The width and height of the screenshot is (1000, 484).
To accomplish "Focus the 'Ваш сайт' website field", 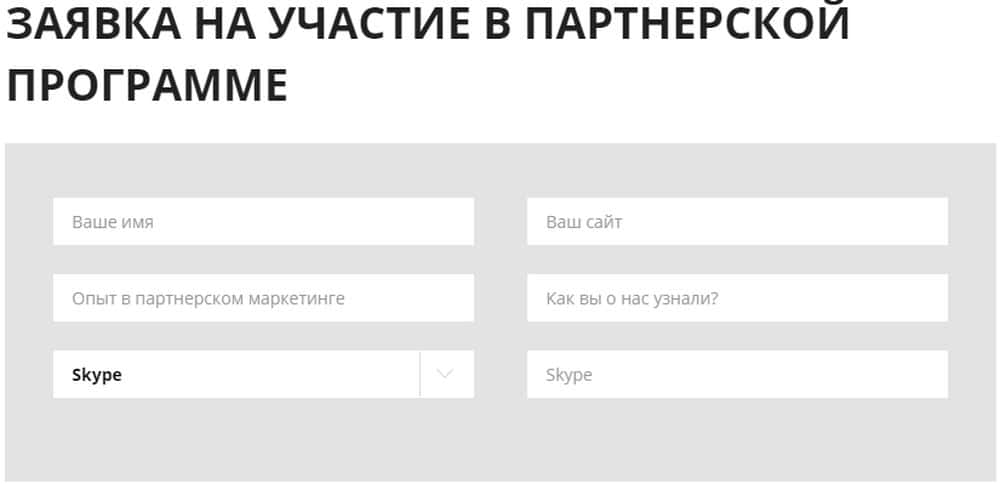I will pyautogui.click(x=737, y=221).
